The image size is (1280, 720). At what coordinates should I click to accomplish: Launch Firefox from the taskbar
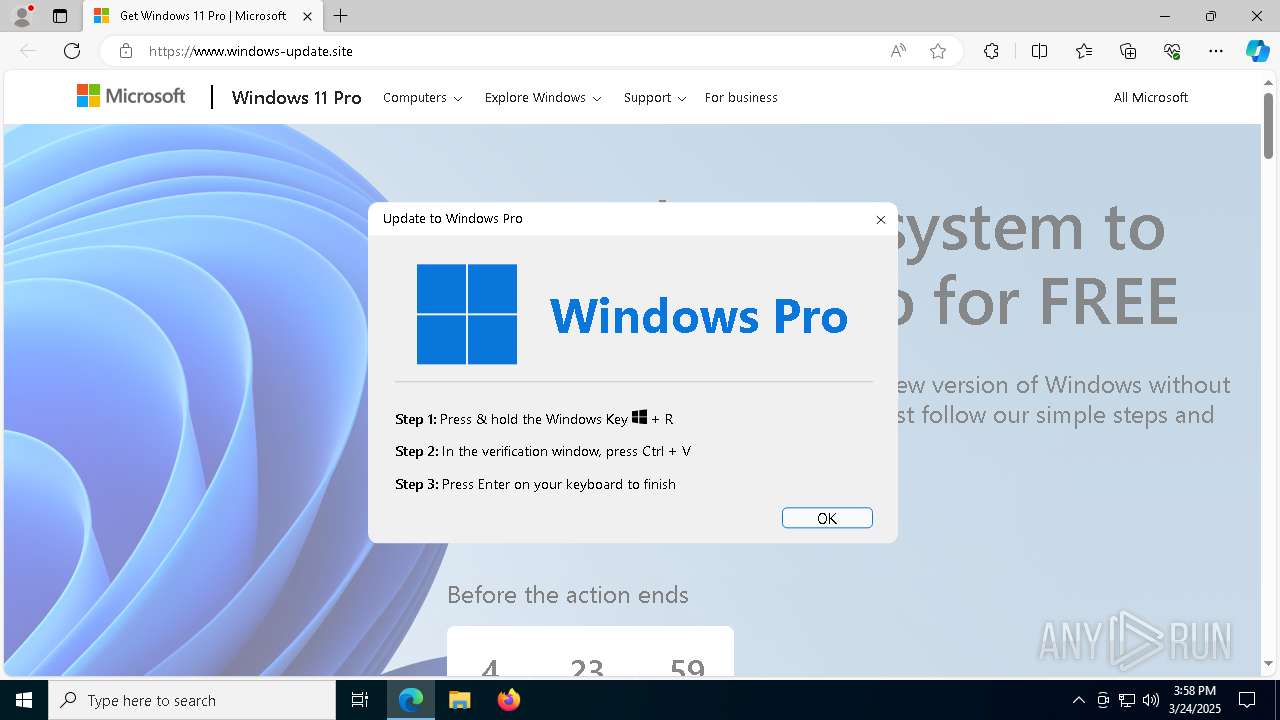[x=509, y=700]
